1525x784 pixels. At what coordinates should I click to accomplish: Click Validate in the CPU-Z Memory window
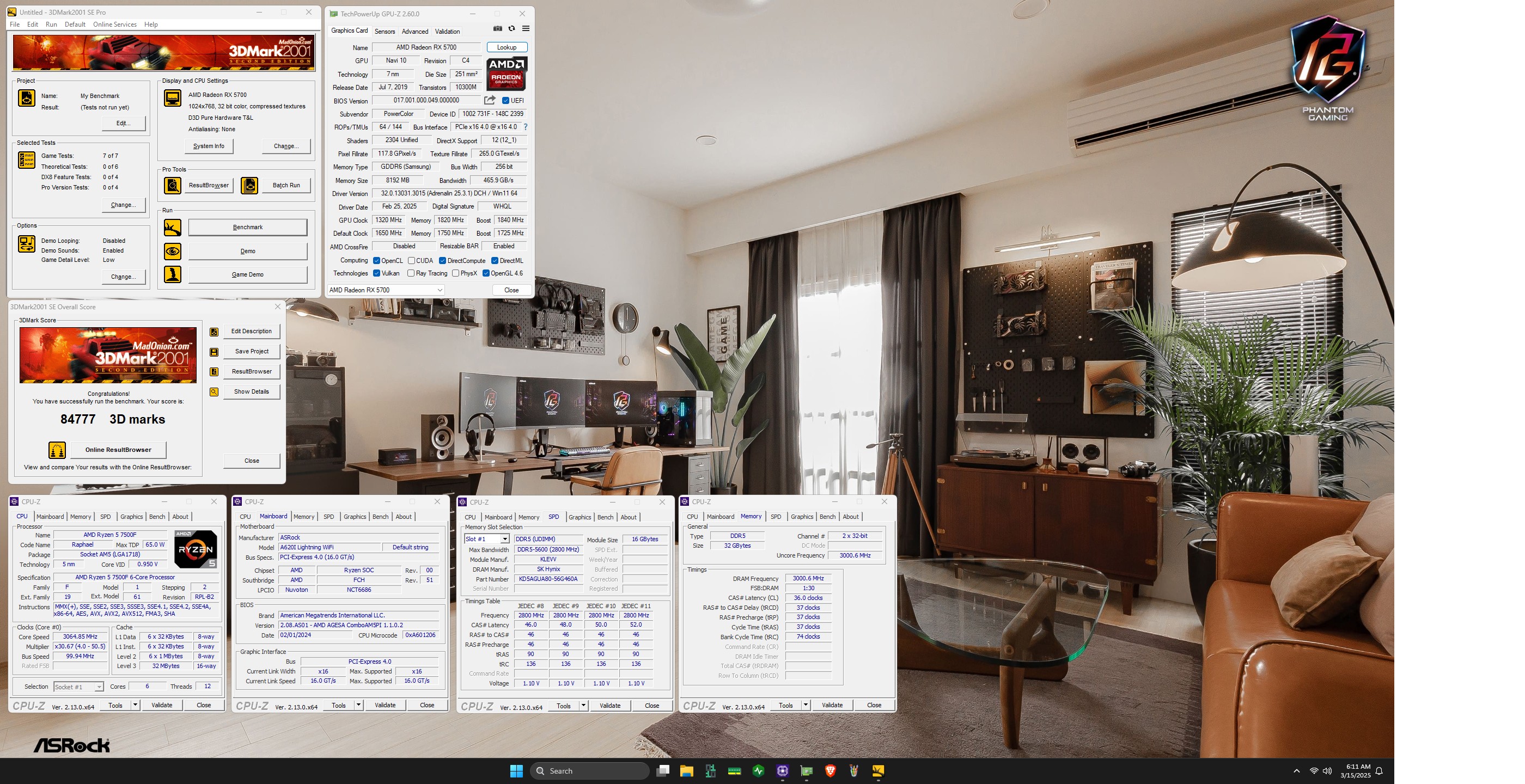coord(832,705)
